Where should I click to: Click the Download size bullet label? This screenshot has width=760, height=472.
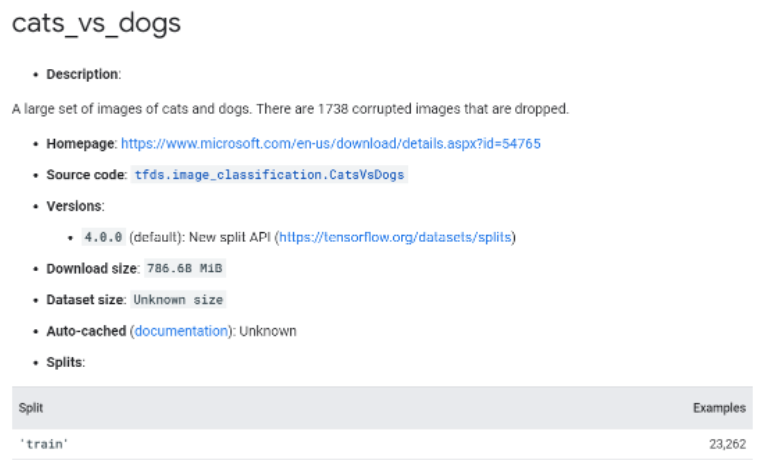pyautogui.click(x=93, y=269)
